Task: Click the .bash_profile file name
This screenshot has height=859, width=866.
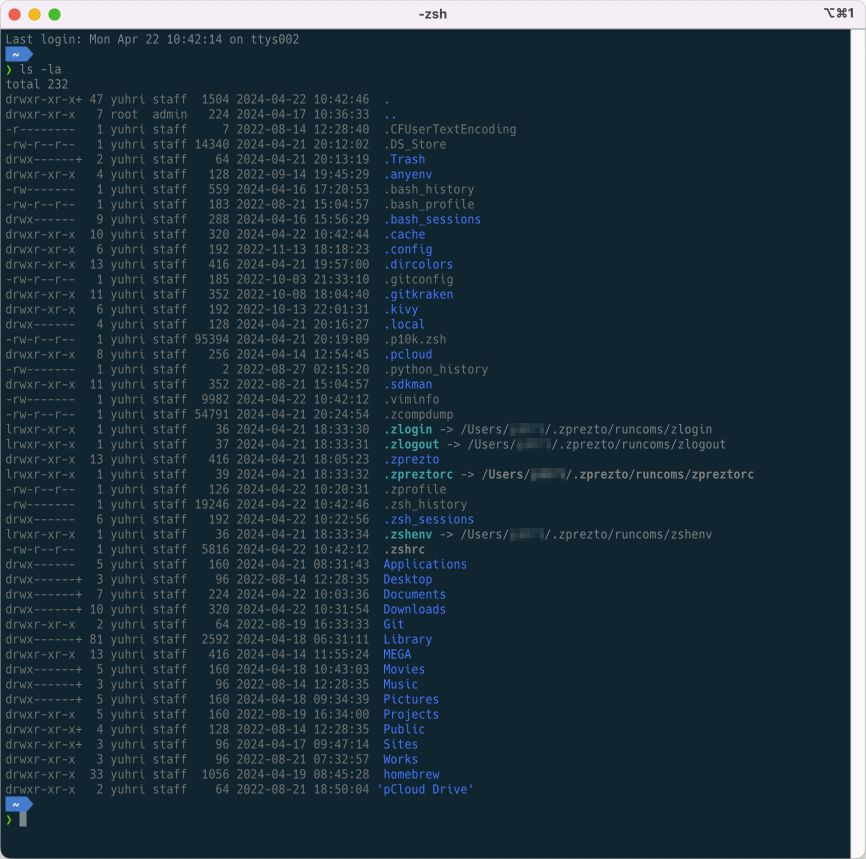Action: 429,204
